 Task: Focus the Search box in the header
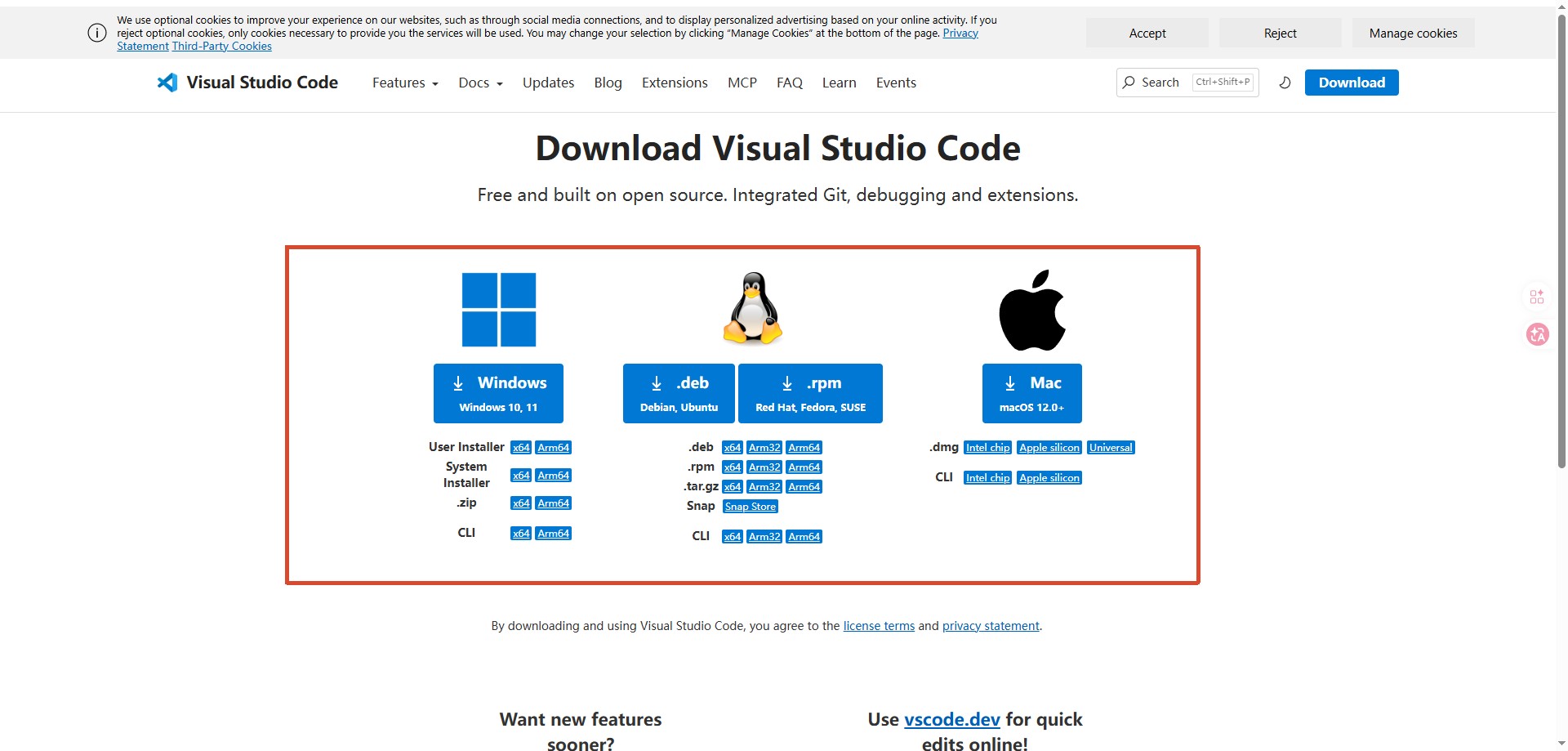point(1187,83)
